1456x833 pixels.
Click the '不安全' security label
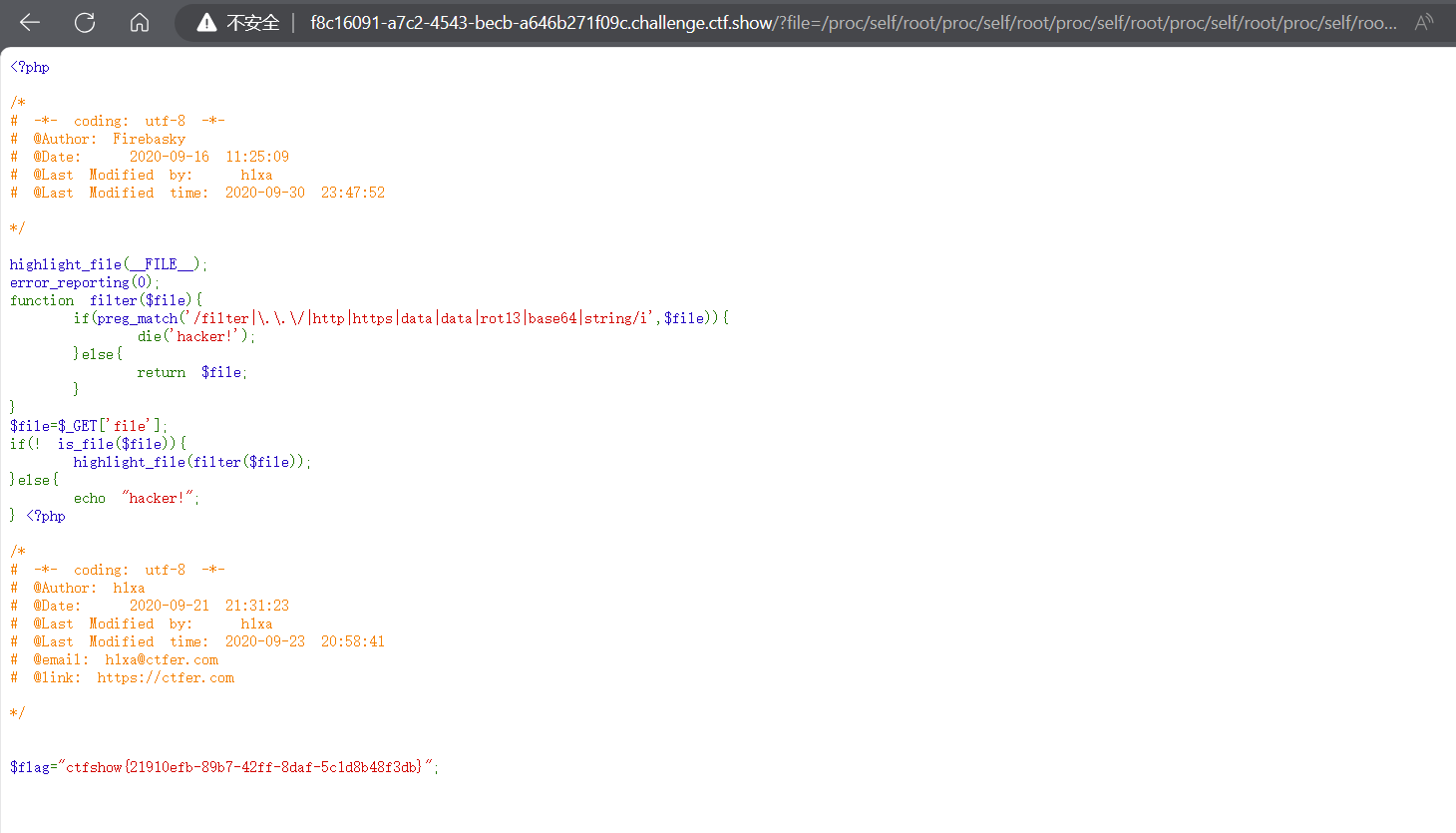click(x=252, y=22)
